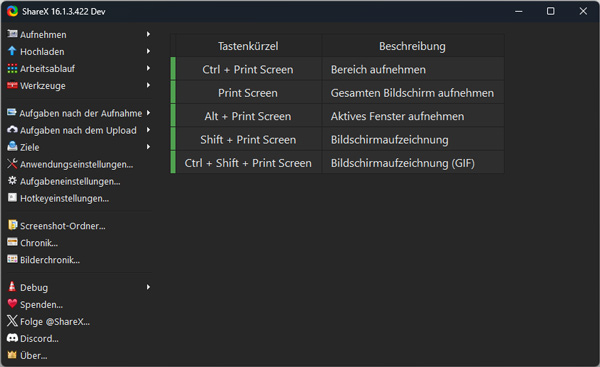The width and height of the screenshot is (600, 367).
Task: Click the Aufgaben nach dem Upload cloud icon
Action: [12, 130]
